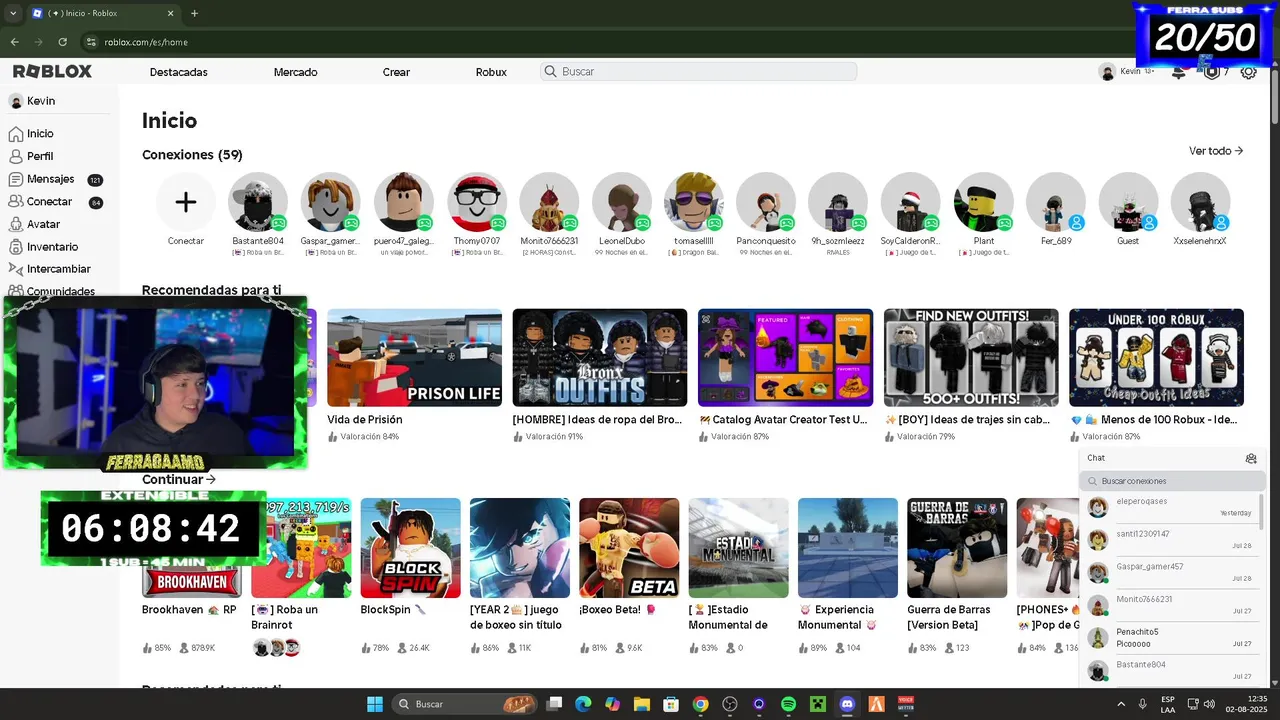
Task: Open the notifications bell icon
Action: pyautogui.click(x=1178, y=72)
